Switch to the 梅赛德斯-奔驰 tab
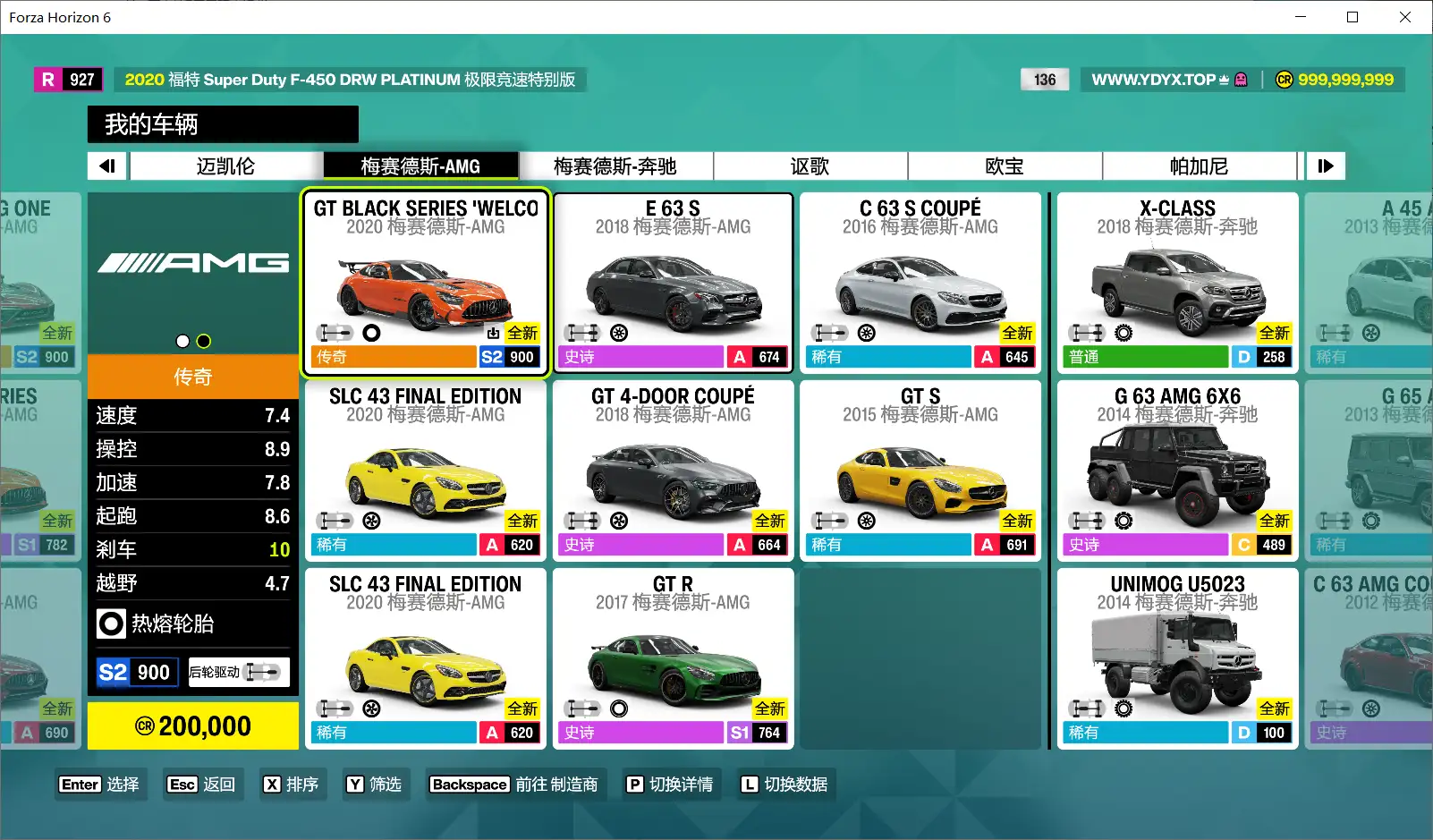 [615, 166]
